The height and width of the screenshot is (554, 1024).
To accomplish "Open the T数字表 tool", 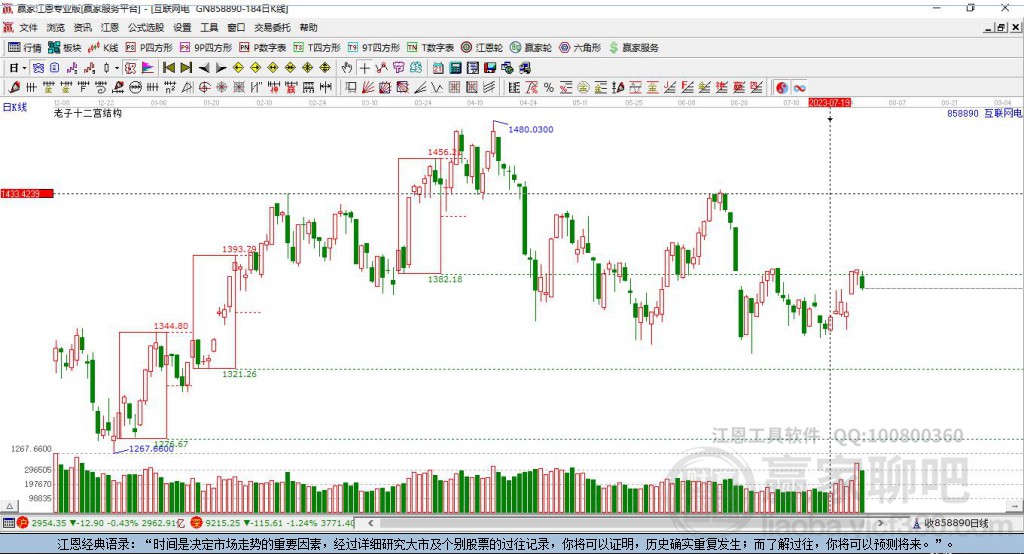I will click(430, 48).
